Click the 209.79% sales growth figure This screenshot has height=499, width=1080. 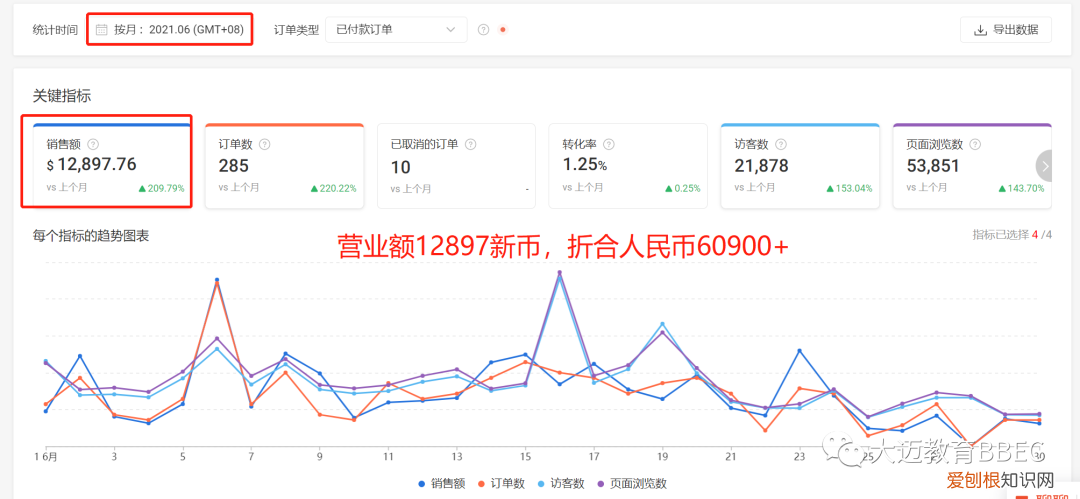coord(161,187)
